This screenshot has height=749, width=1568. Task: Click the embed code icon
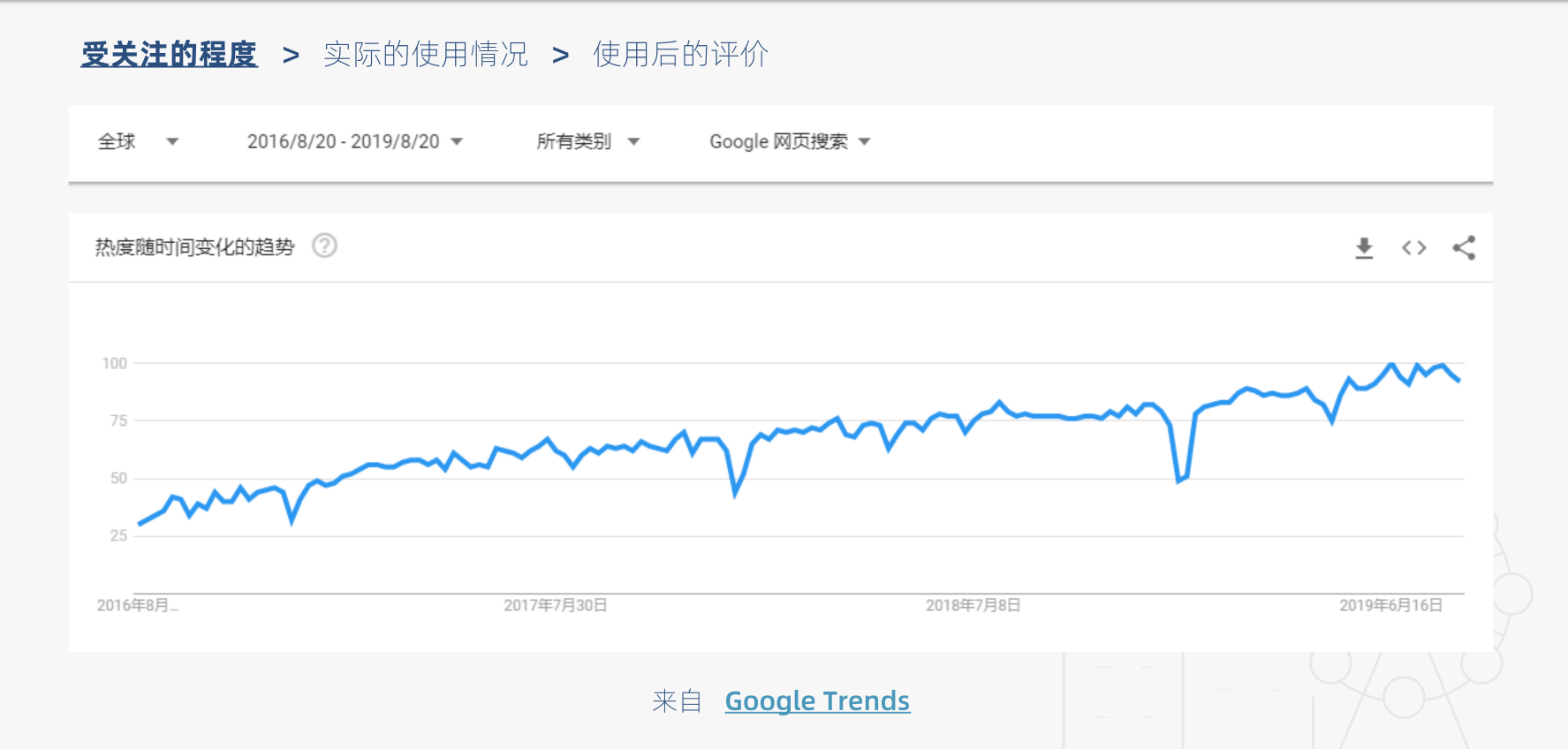1413,248
